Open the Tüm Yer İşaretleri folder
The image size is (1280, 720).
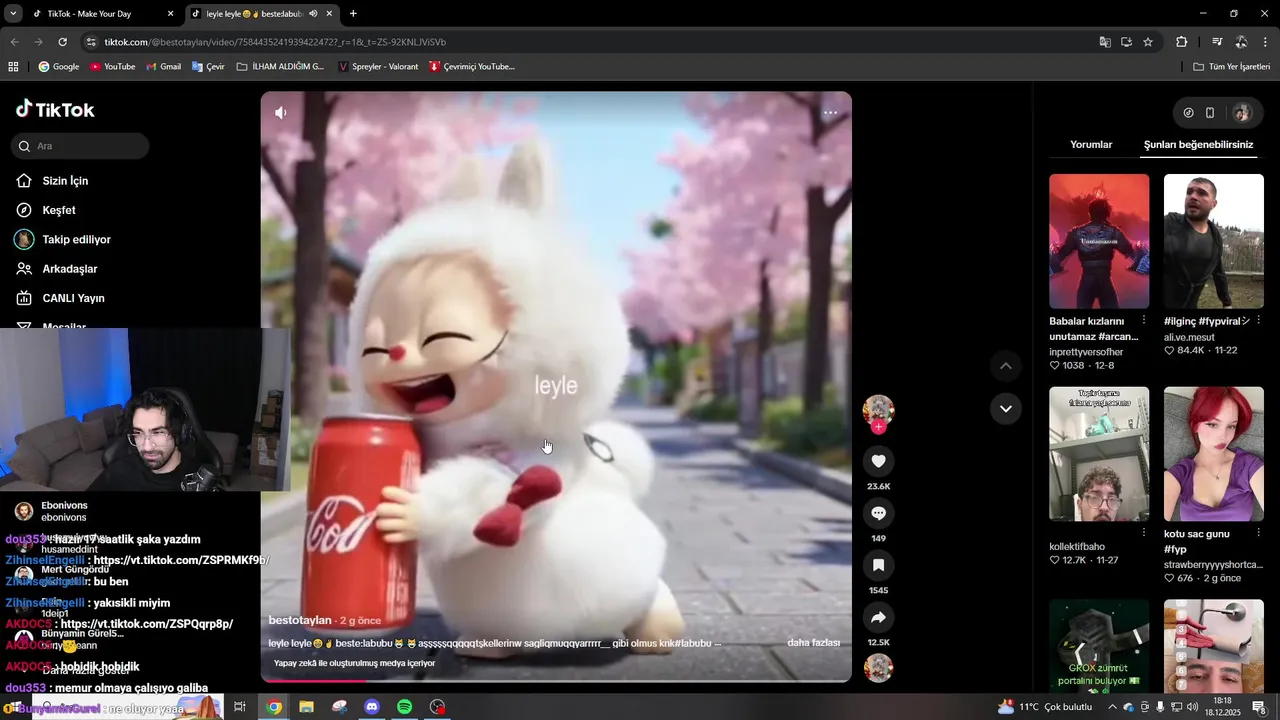pyautogui.click(x=1231, y=66)
